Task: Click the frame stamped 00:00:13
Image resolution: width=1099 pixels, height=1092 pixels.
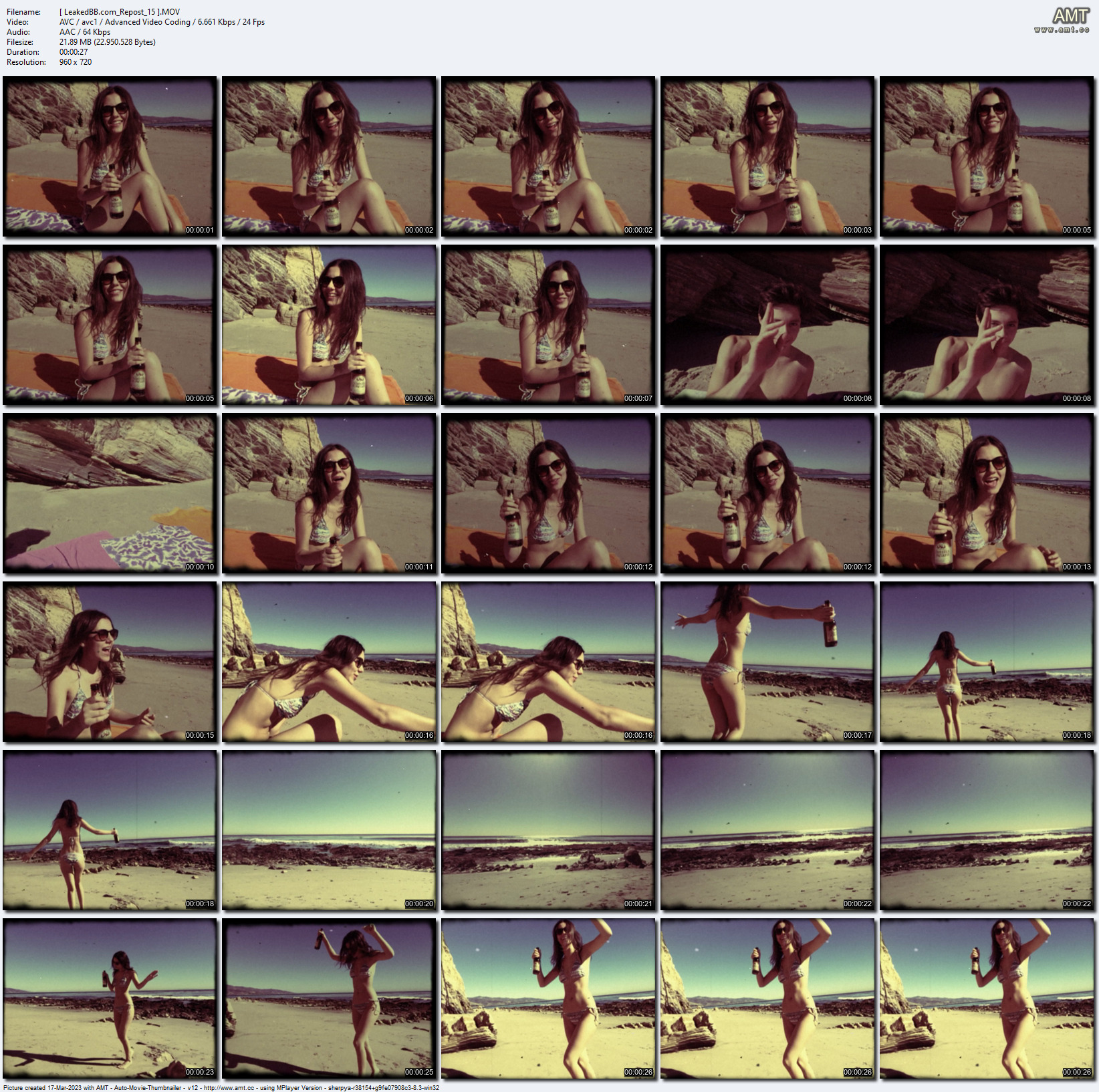Action: click(x=987, y=493)
